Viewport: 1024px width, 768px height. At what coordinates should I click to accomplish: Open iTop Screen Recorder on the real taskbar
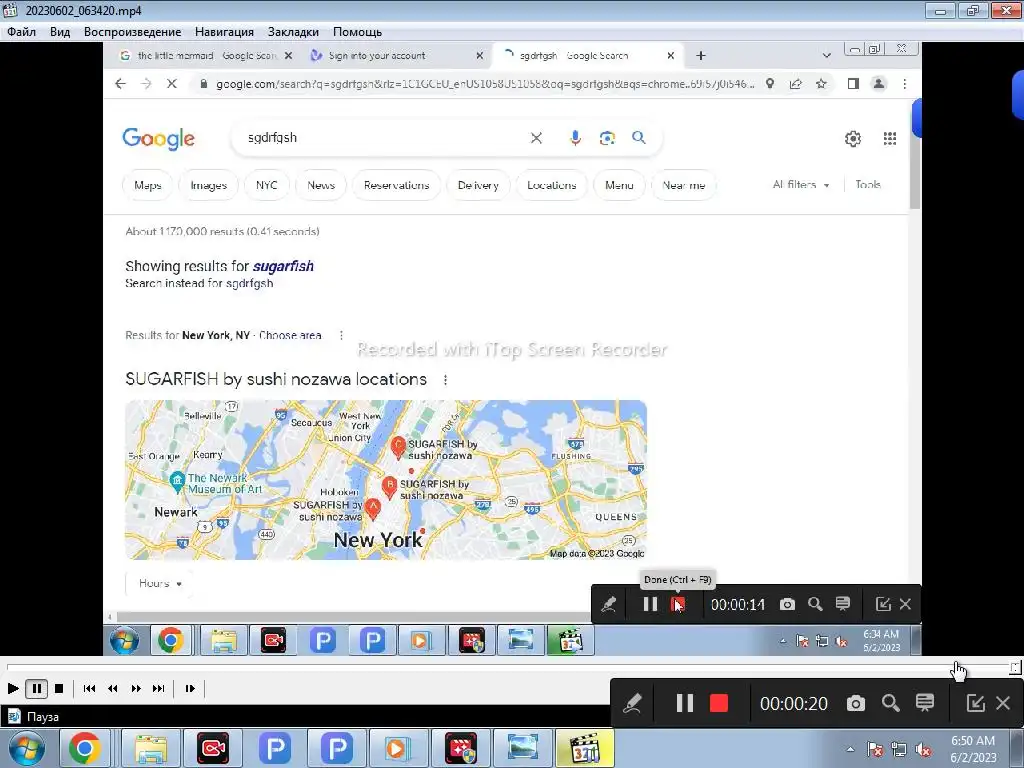[x=213, y=748]
